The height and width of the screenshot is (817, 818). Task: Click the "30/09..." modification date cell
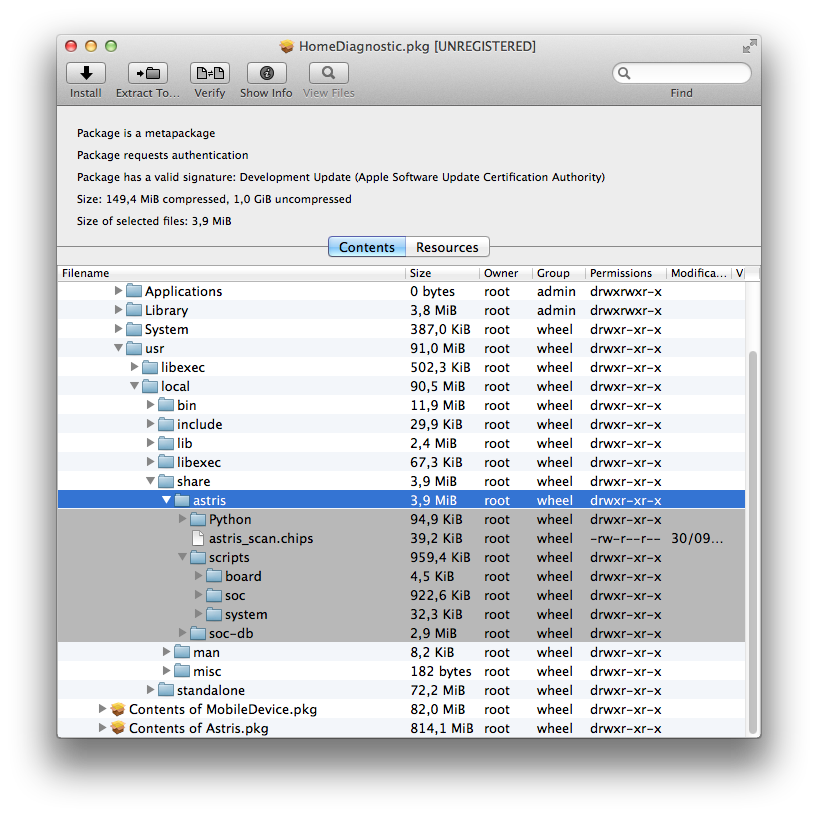(x=697, y=538)
